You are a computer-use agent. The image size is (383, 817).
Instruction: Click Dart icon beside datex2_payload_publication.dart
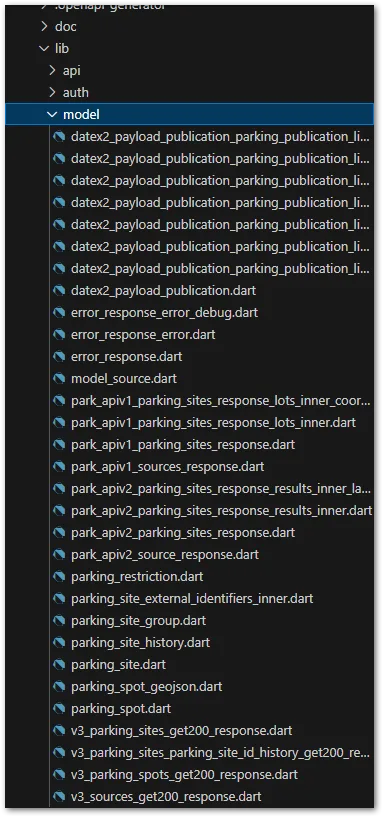pos(59,290)
